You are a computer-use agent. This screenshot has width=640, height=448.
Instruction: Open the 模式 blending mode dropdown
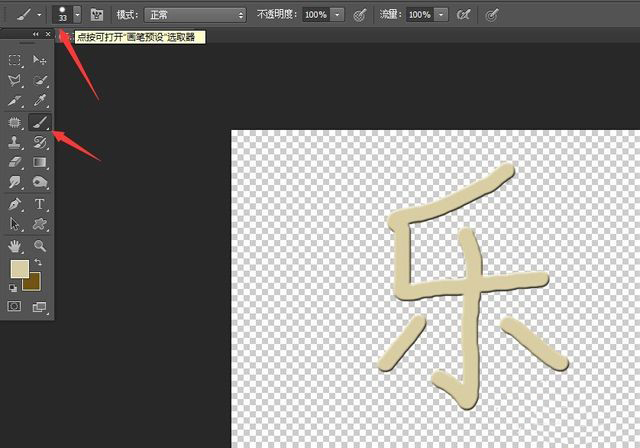(195, 15)
